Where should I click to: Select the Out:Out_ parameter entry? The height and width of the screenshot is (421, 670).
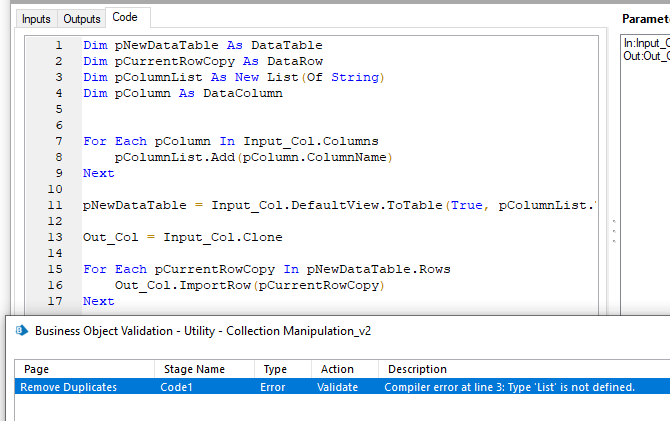pos(646,56)
